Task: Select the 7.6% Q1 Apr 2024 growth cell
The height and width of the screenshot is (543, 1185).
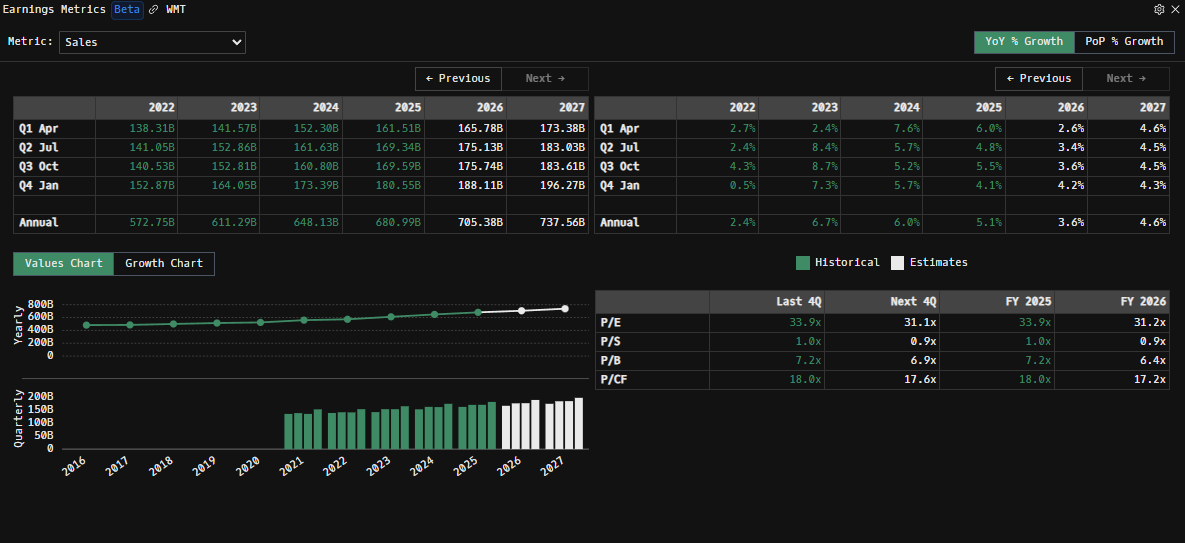Action: pos(882,129)
